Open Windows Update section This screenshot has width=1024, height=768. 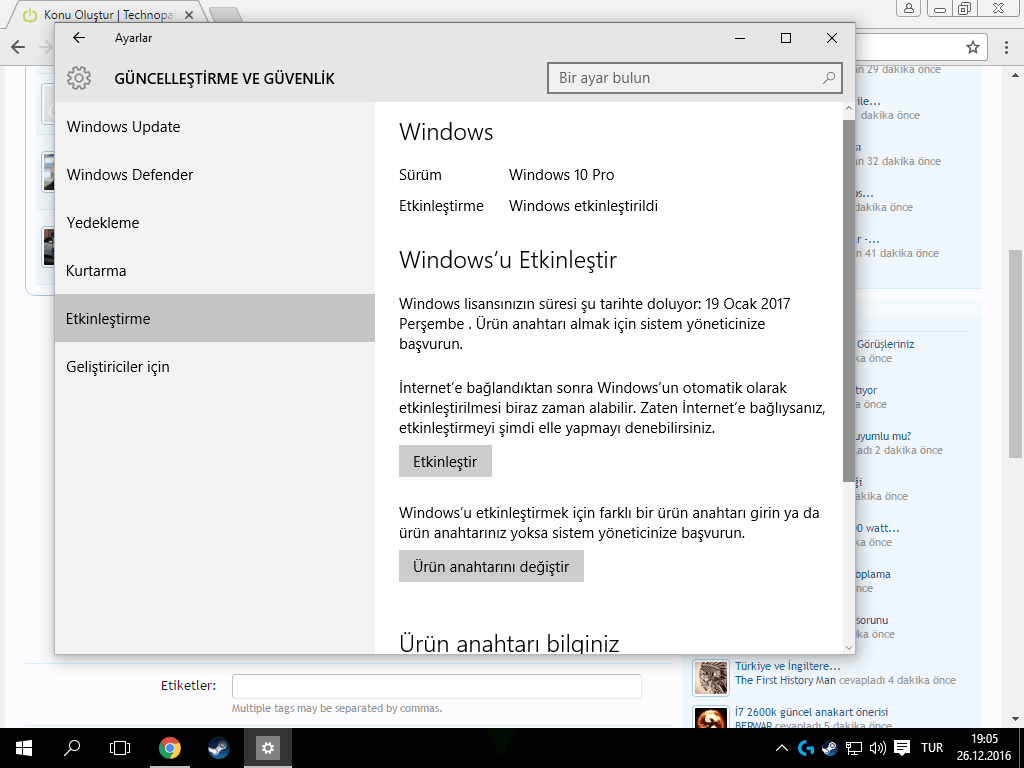pos(215,127)
